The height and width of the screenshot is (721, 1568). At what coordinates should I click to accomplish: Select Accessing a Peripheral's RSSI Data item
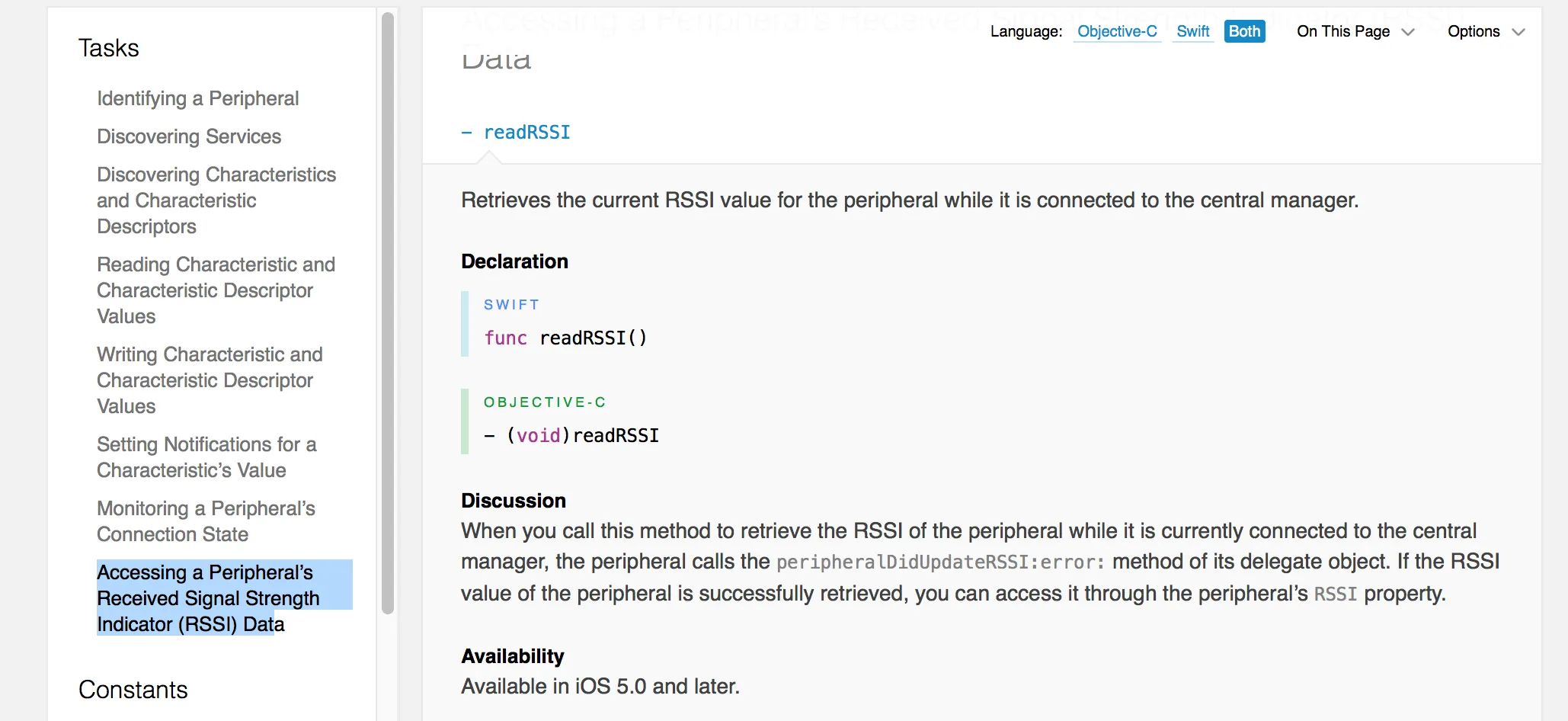208,598
